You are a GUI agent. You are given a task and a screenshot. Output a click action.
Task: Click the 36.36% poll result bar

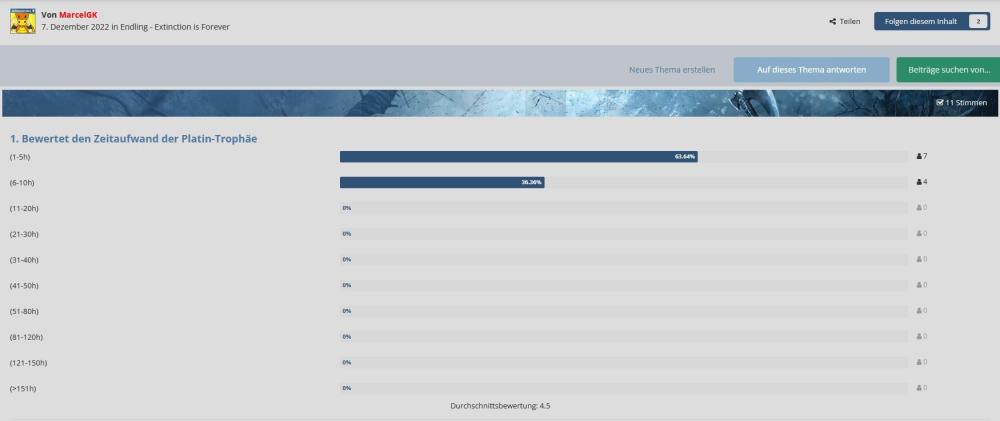click(x=441, y=182)
